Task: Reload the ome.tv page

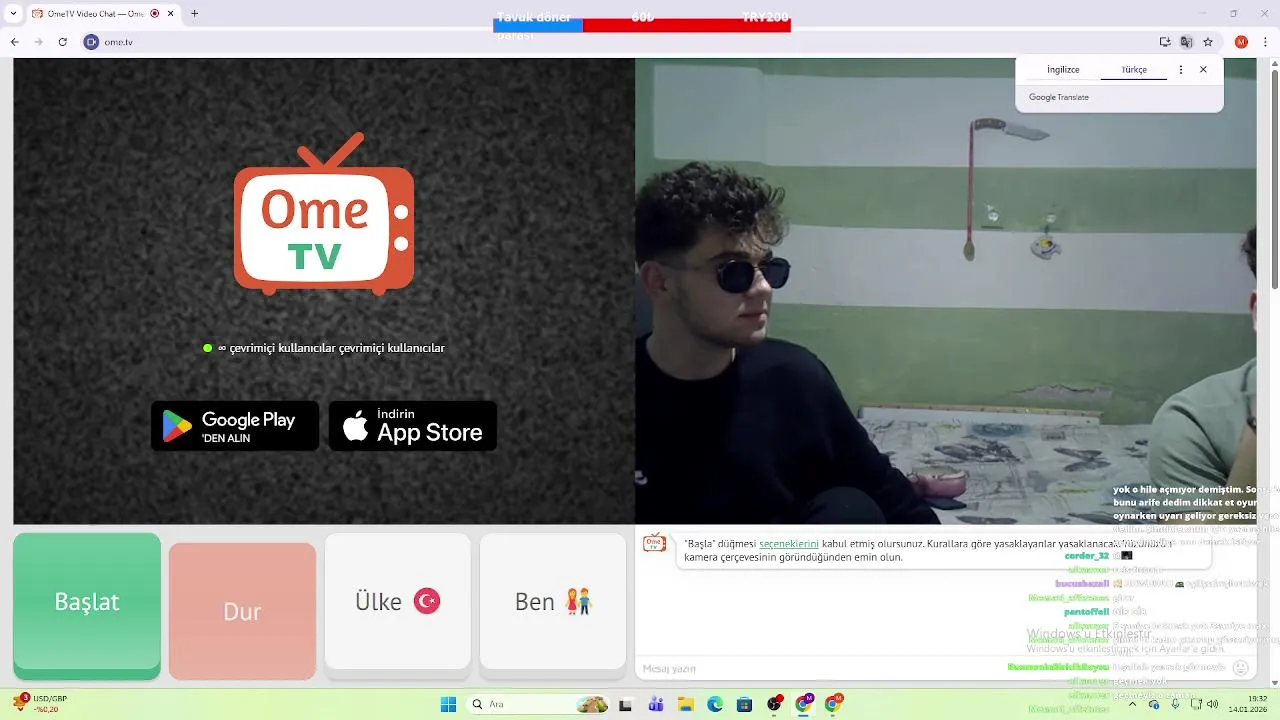Action: coord(63,42)
